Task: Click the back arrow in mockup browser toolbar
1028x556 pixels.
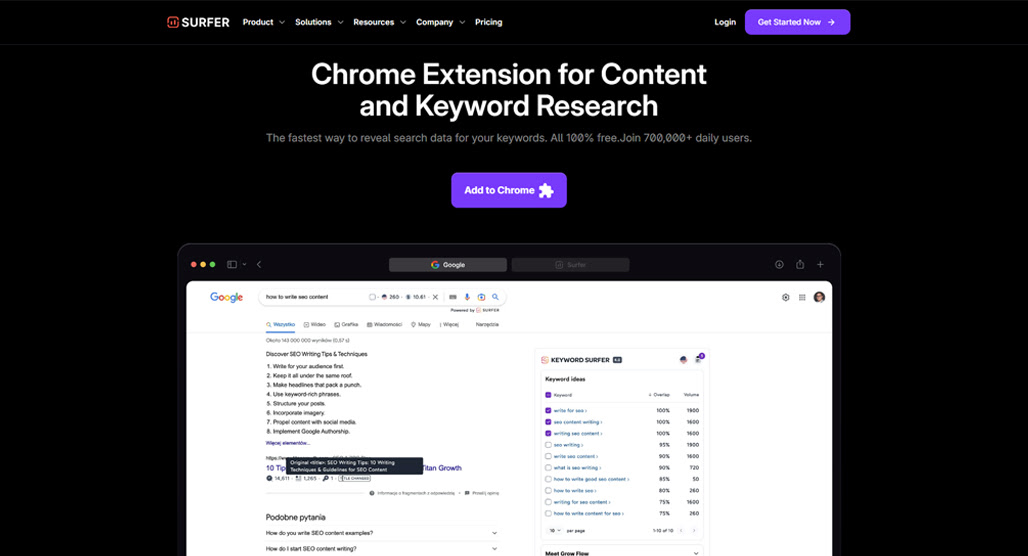Action: pyautogui.click(x=259, y=264)
